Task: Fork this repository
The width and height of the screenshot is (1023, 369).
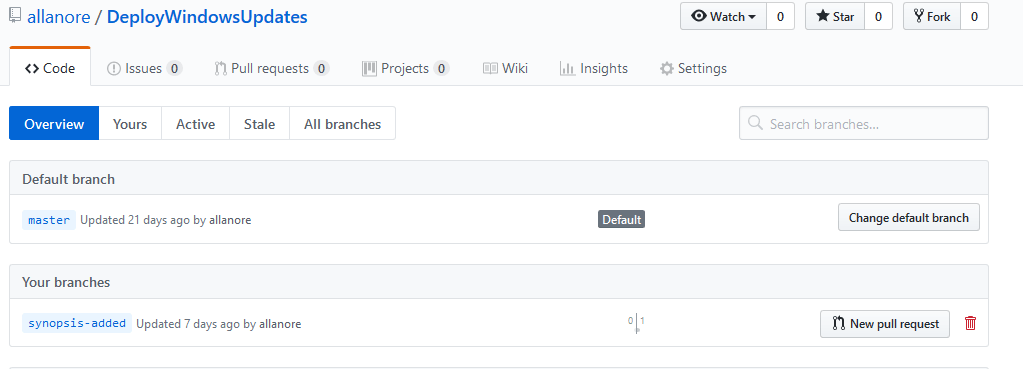Action: click(932, 16)
